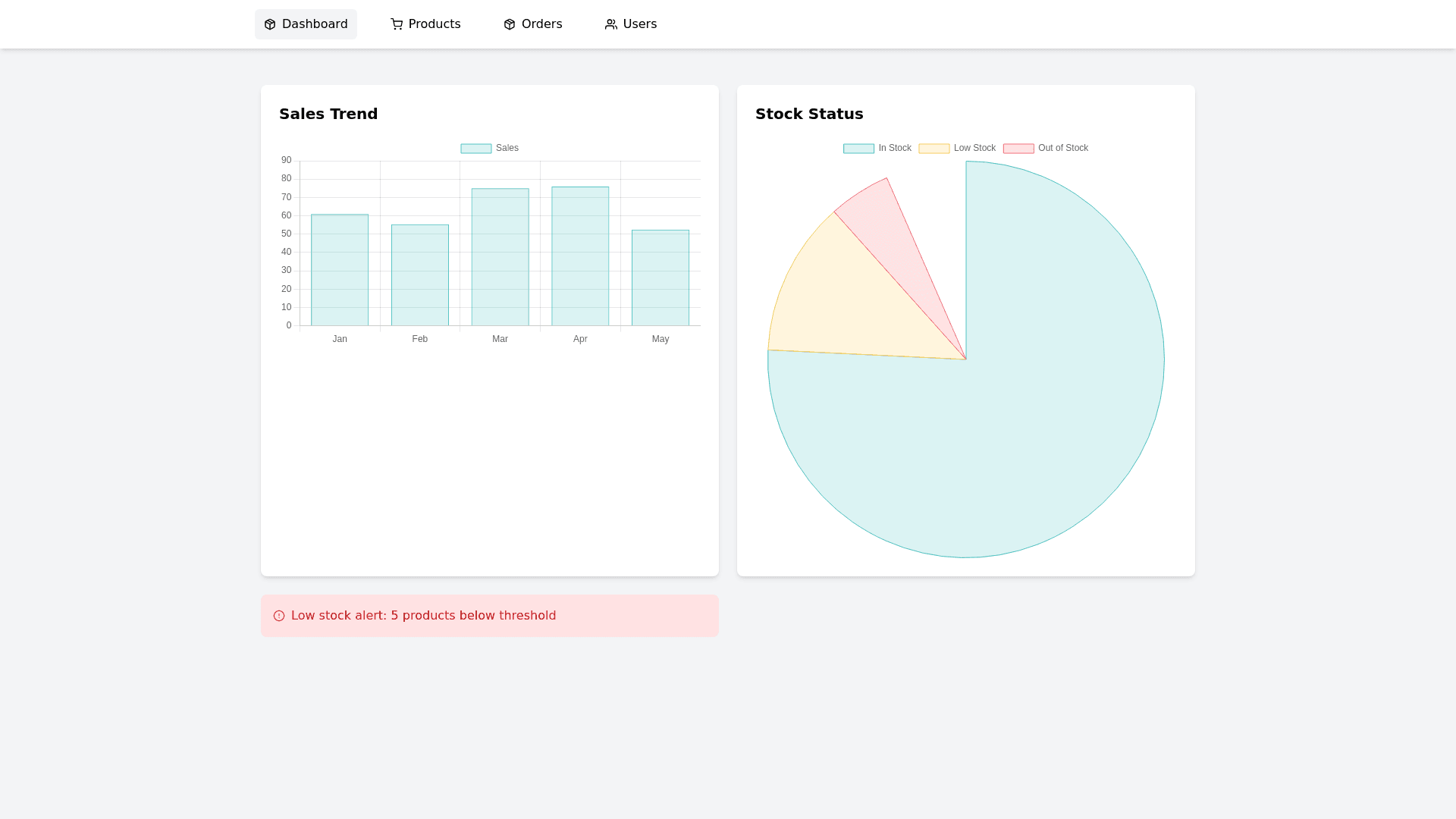The height and width of the screenshot is (819, 1456).
Task: Click the low stock alert message text
Action: click(x=423, y=616)
